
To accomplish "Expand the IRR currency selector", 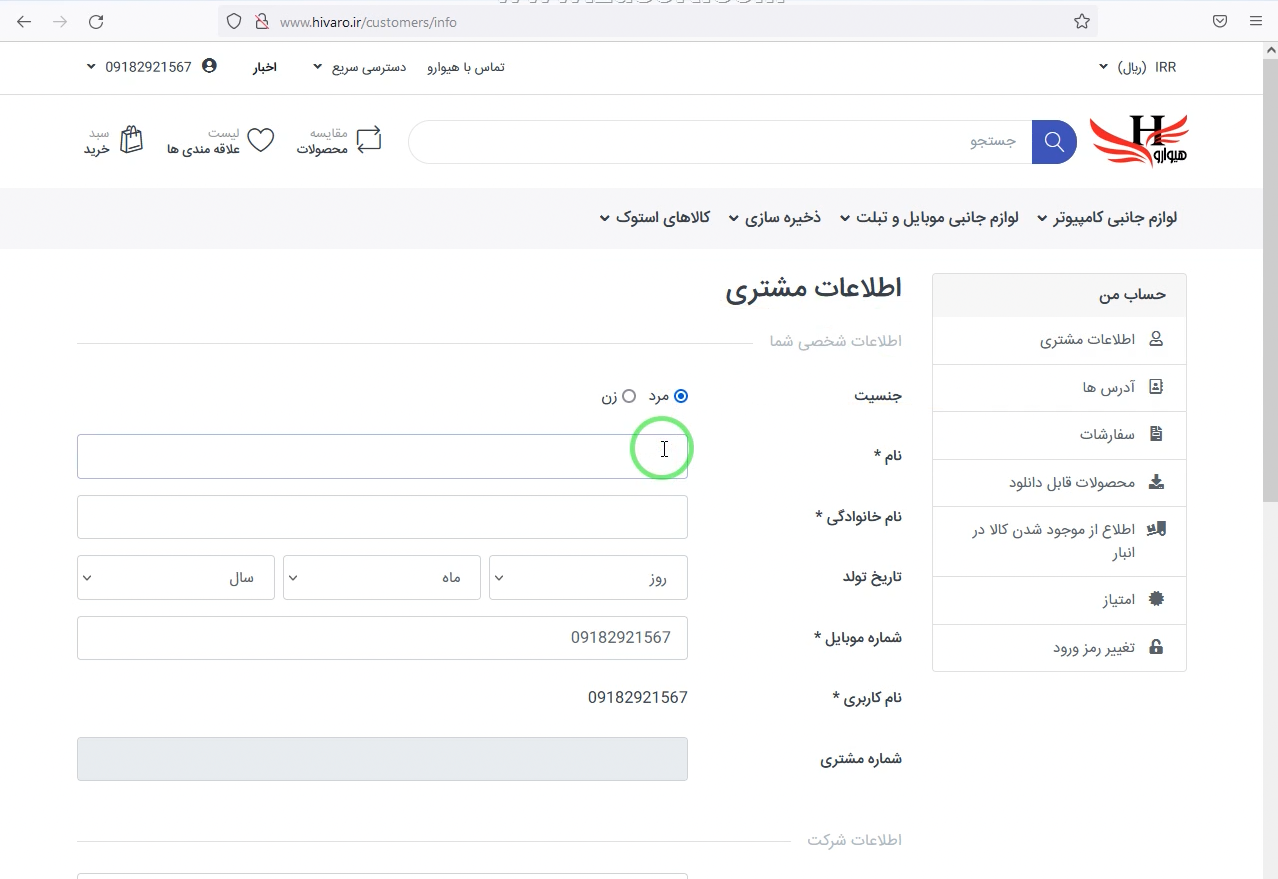I will [1139, 67].
